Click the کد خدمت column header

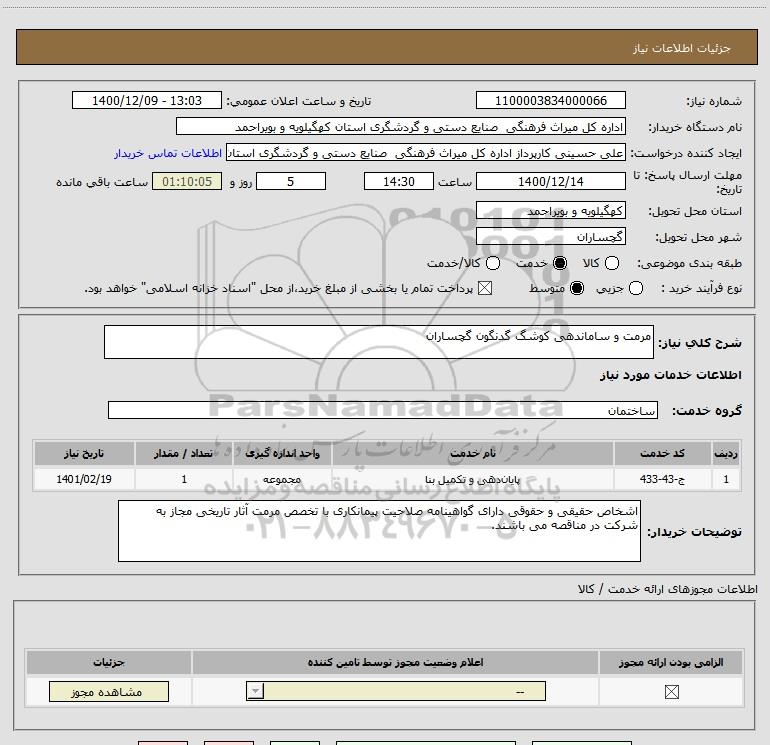click(662, 453)
